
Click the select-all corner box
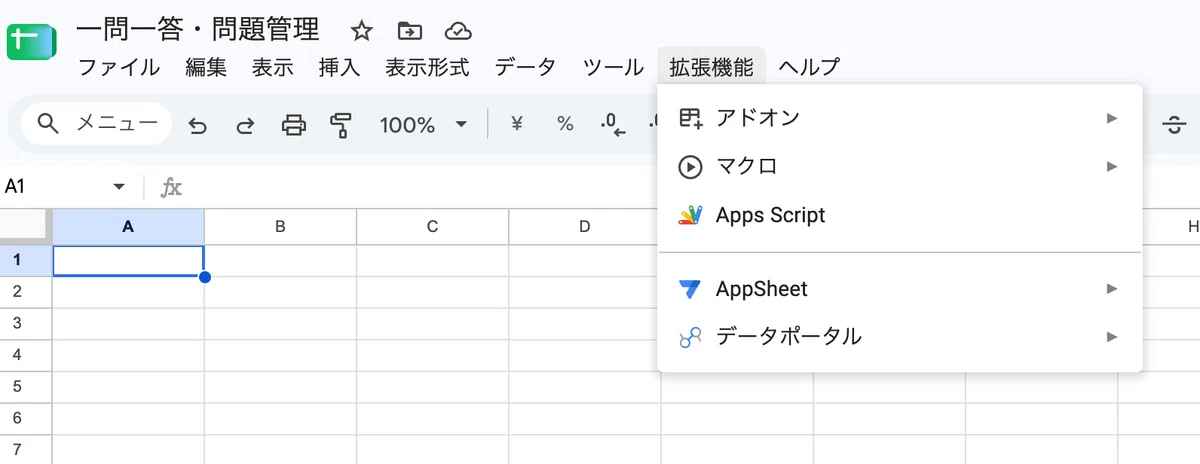(x=26, y=227)
